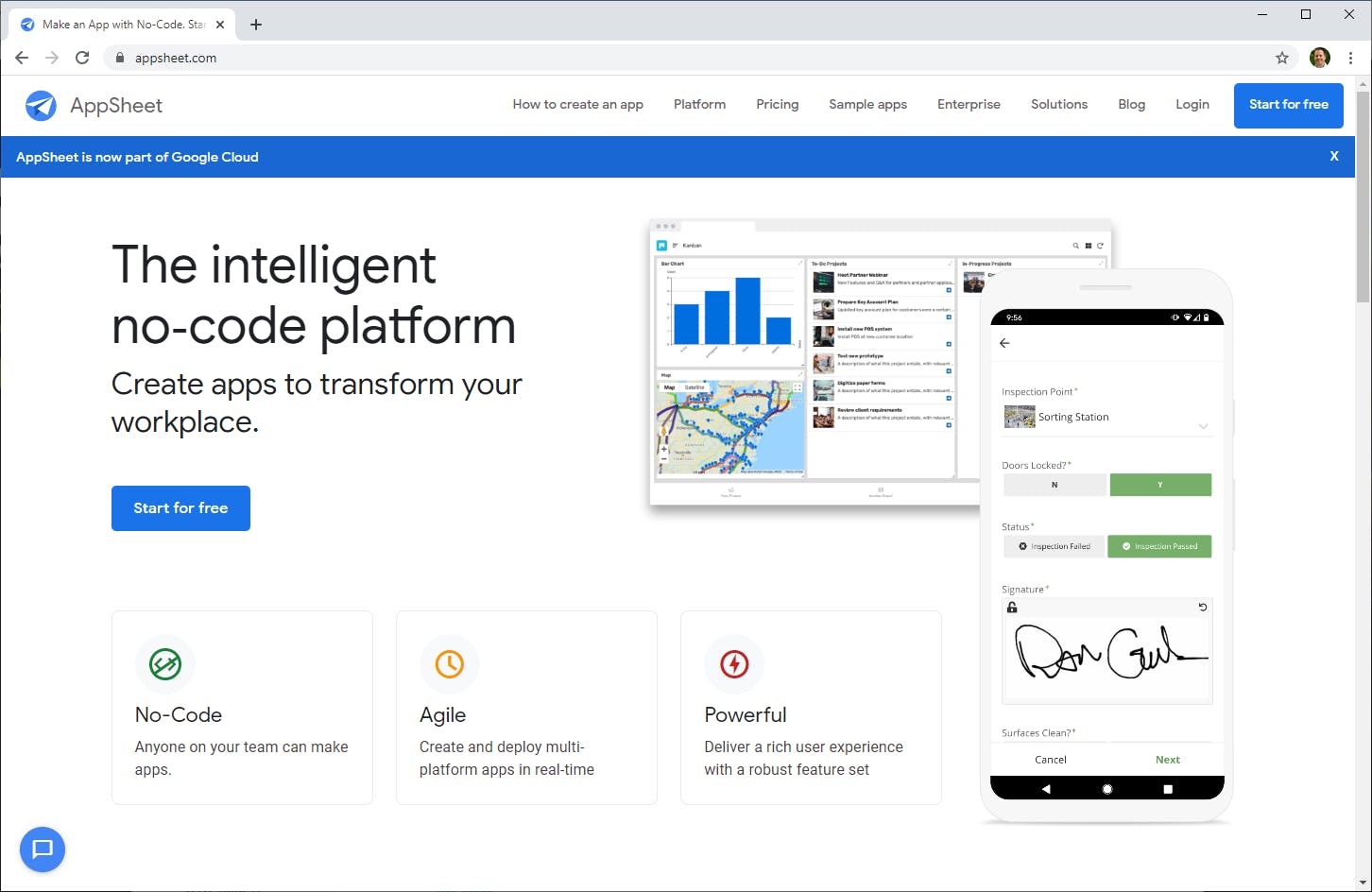Open the Sample apps navigation item
This screenshot has height=892, width=1372.
867,105
